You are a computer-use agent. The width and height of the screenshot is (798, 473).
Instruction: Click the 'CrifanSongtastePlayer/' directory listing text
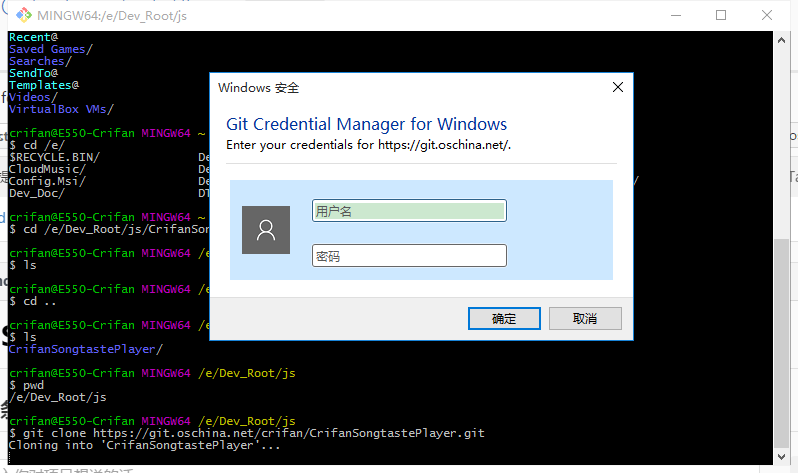(x=86, y=349)
